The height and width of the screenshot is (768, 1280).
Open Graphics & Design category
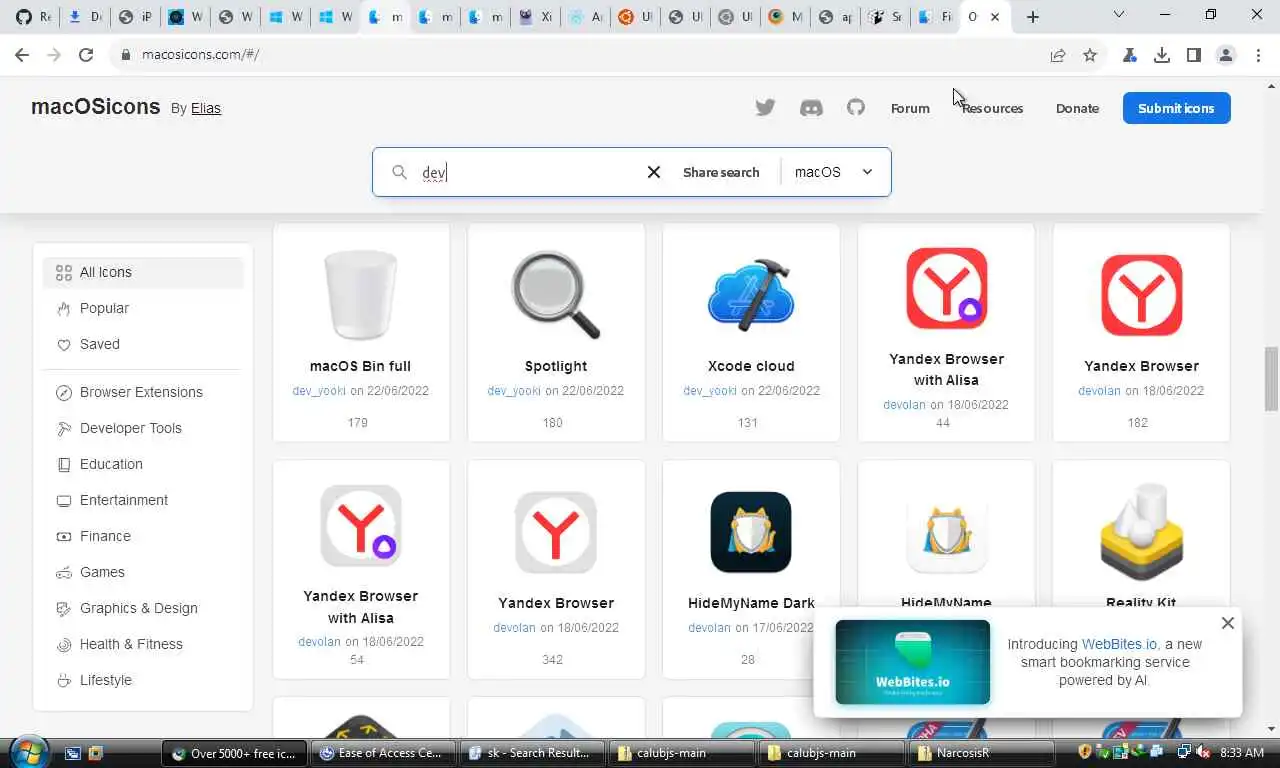143,608
